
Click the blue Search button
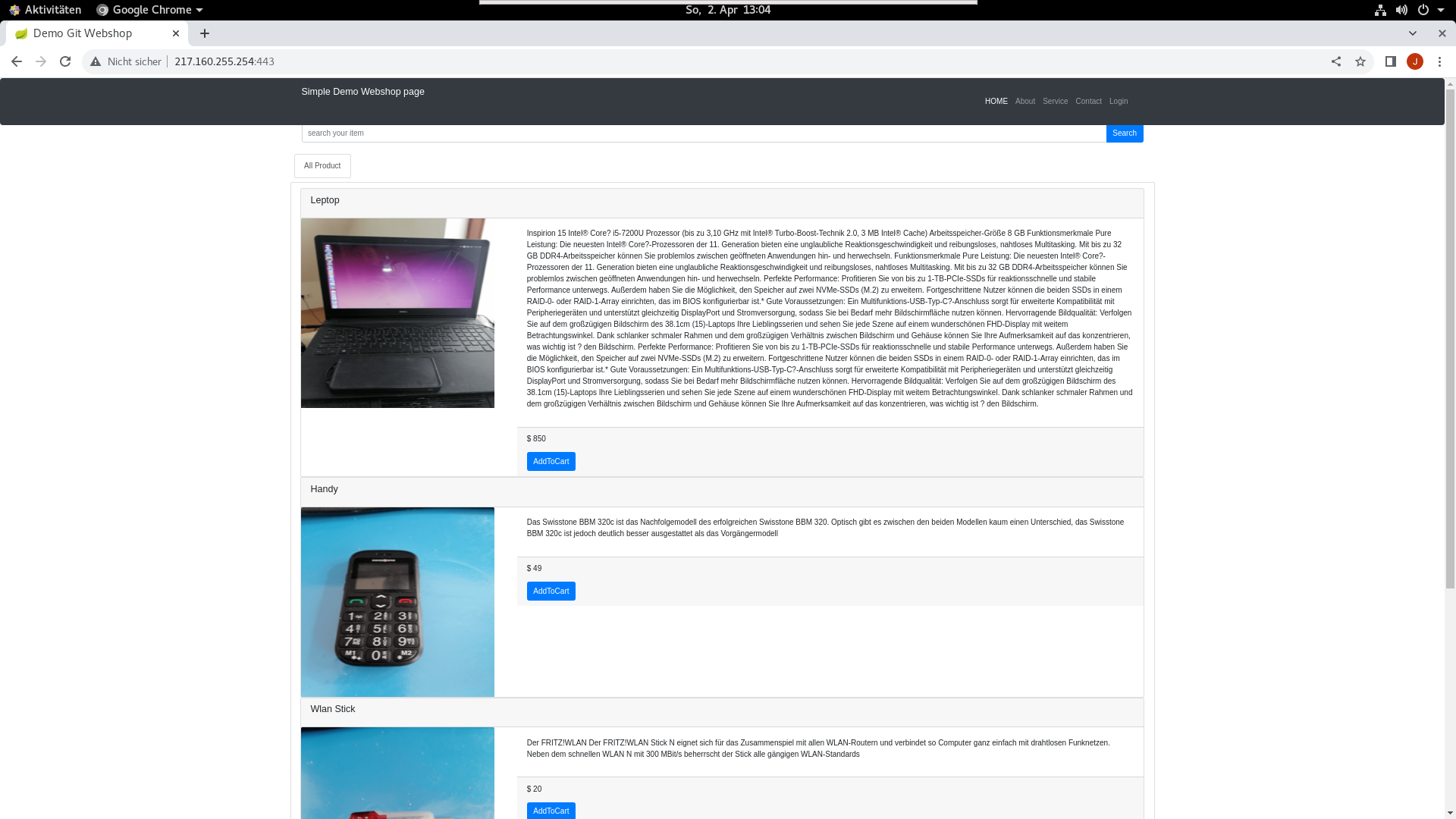tap(1125, 133)
